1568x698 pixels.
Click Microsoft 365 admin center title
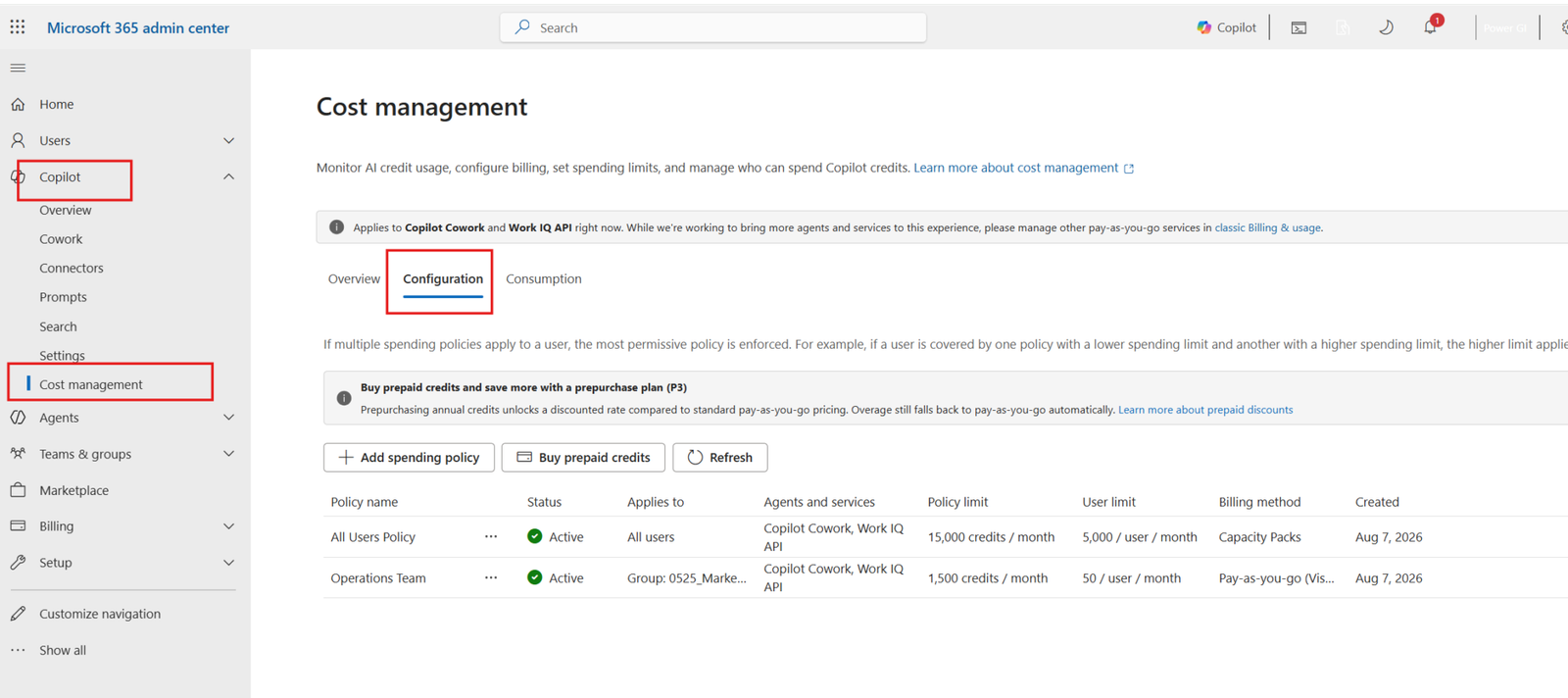(138, 27)
